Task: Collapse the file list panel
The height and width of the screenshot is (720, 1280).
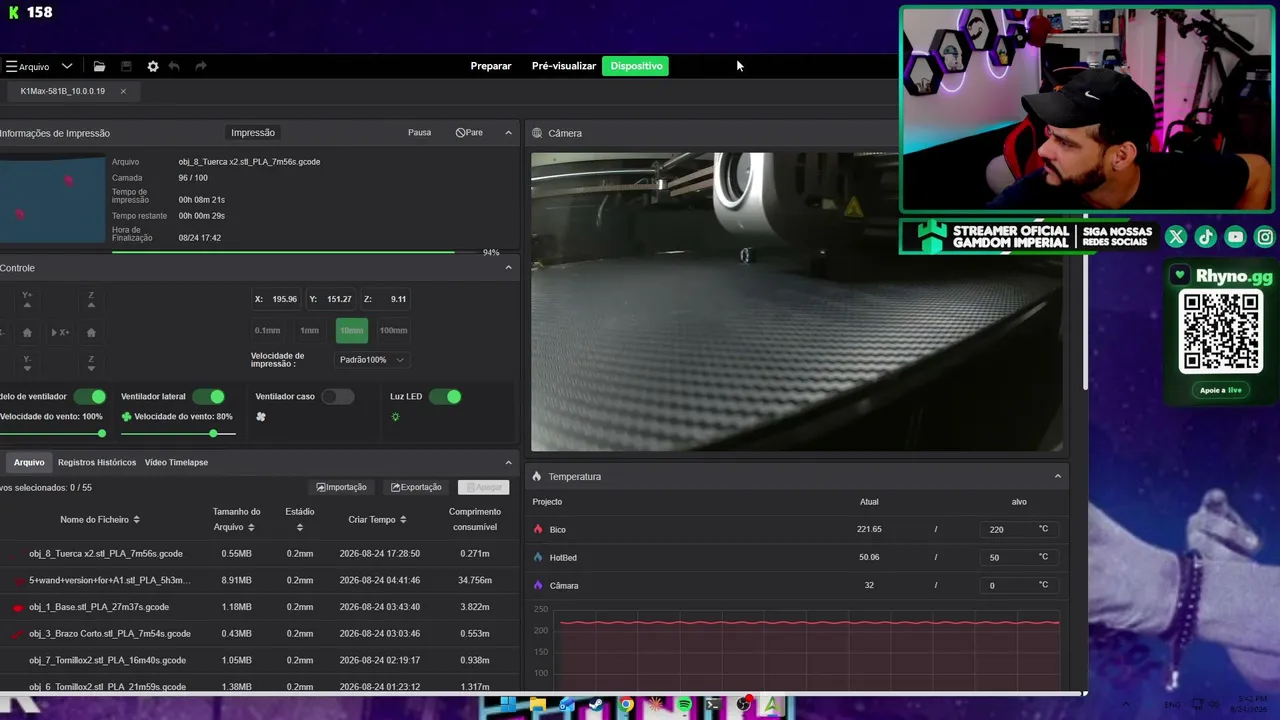Action: 508,463
